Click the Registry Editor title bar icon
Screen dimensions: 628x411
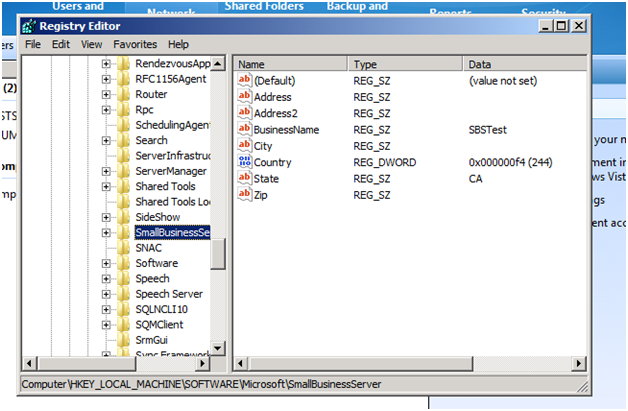pyautogui.click(x=29, y=26)
